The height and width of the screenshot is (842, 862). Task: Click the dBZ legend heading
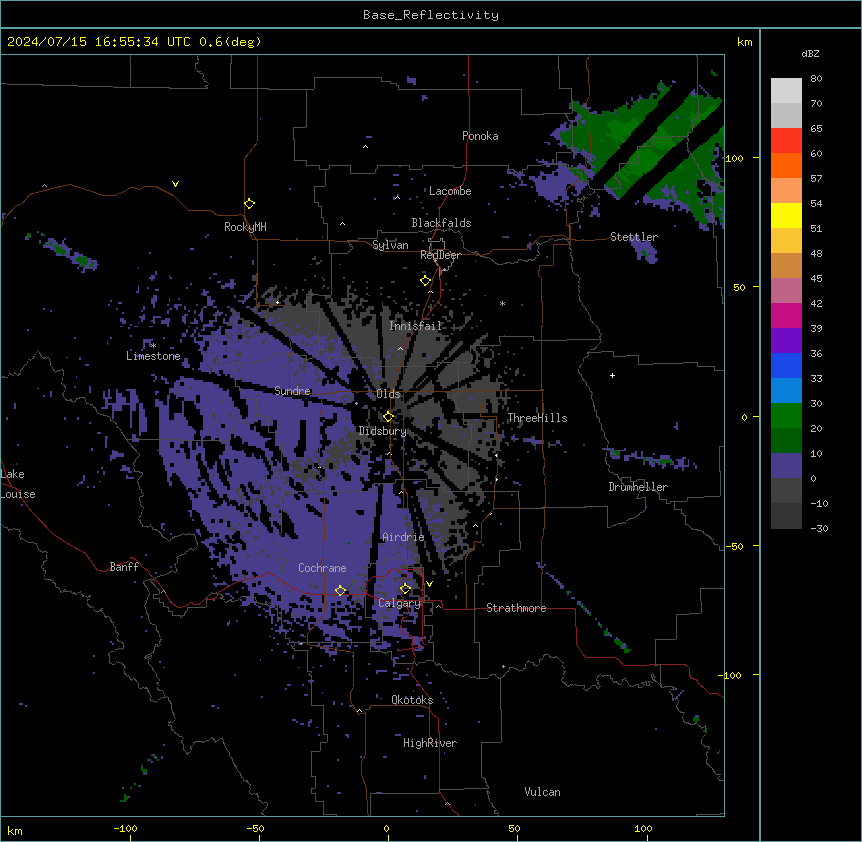pyautogui.click(x=810, y=53)
